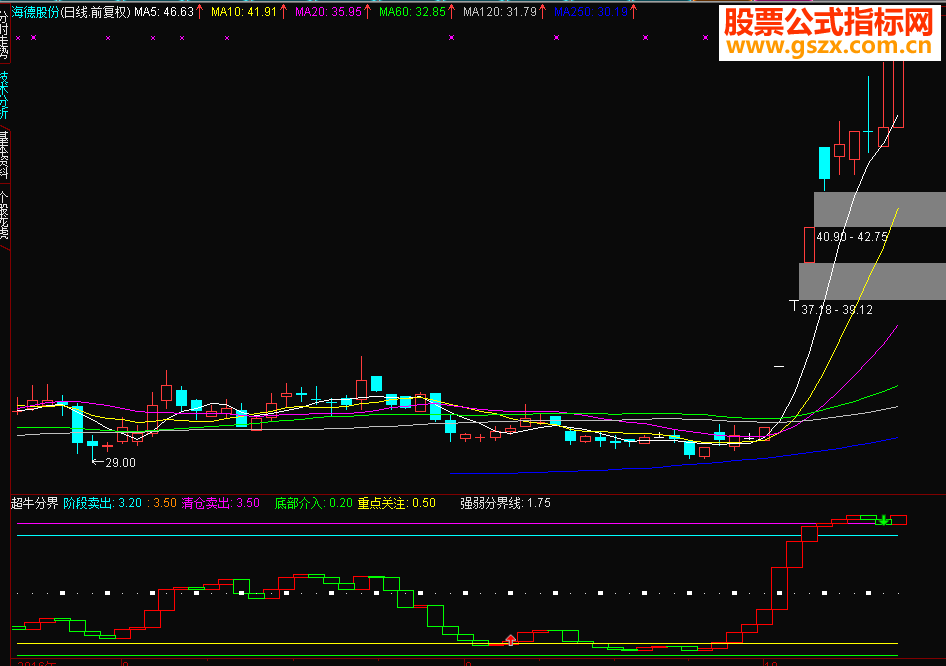Click the red up arrow beside MA60
946x666 pixels.
(x=451, y=11)
